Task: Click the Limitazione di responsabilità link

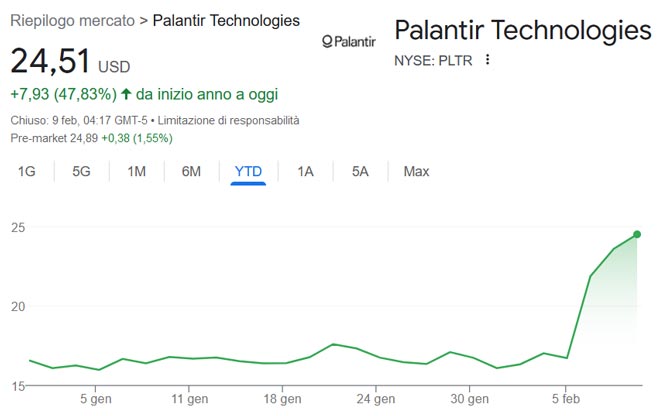Action: (x=238, y=120)
